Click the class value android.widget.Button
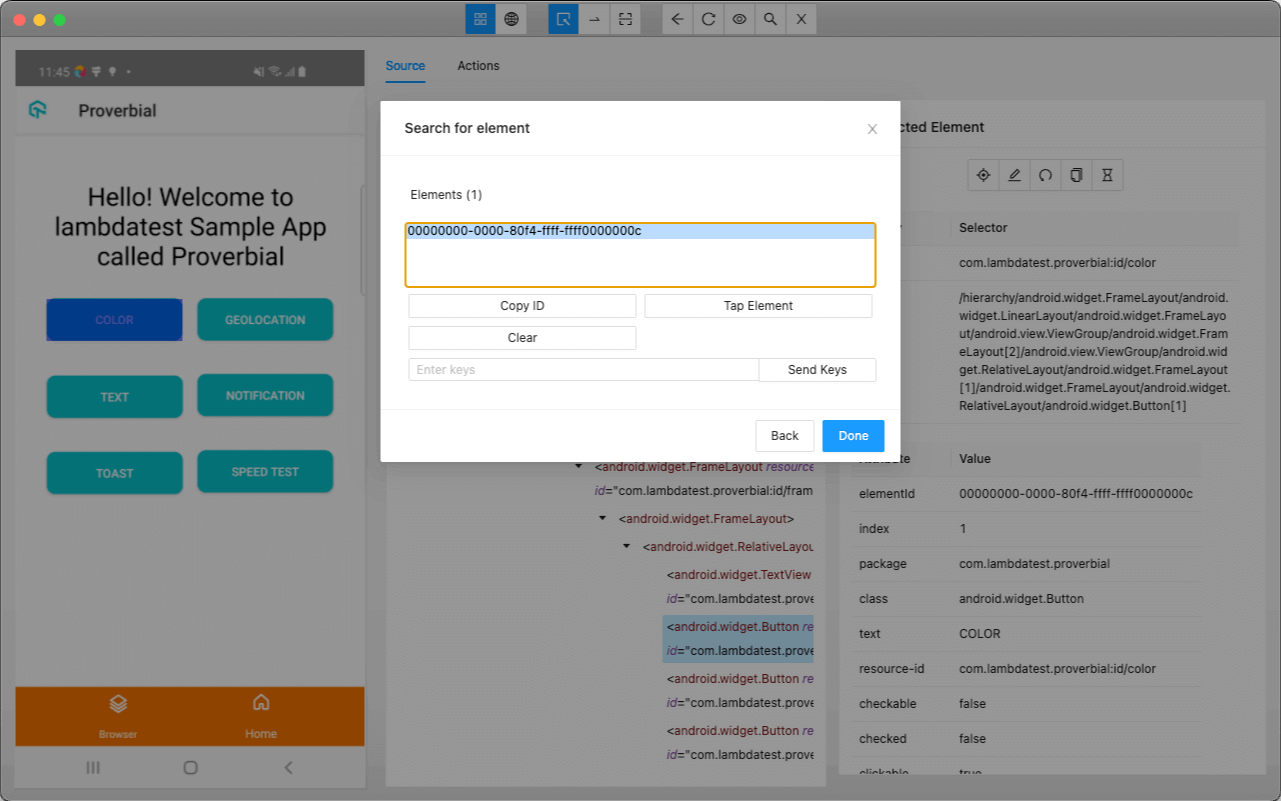The height and width of the screenshot is (801, 1281). [1021, 599]
